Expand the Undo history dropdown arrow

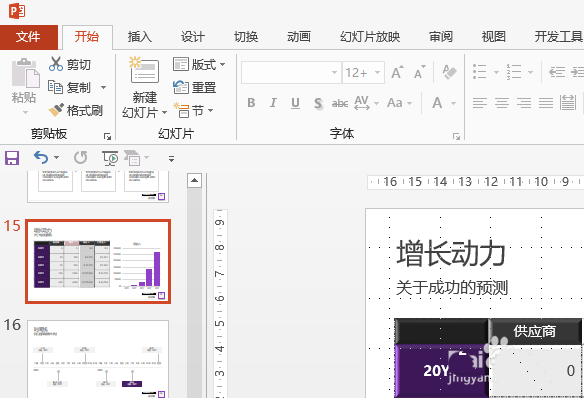click(57, 157)
